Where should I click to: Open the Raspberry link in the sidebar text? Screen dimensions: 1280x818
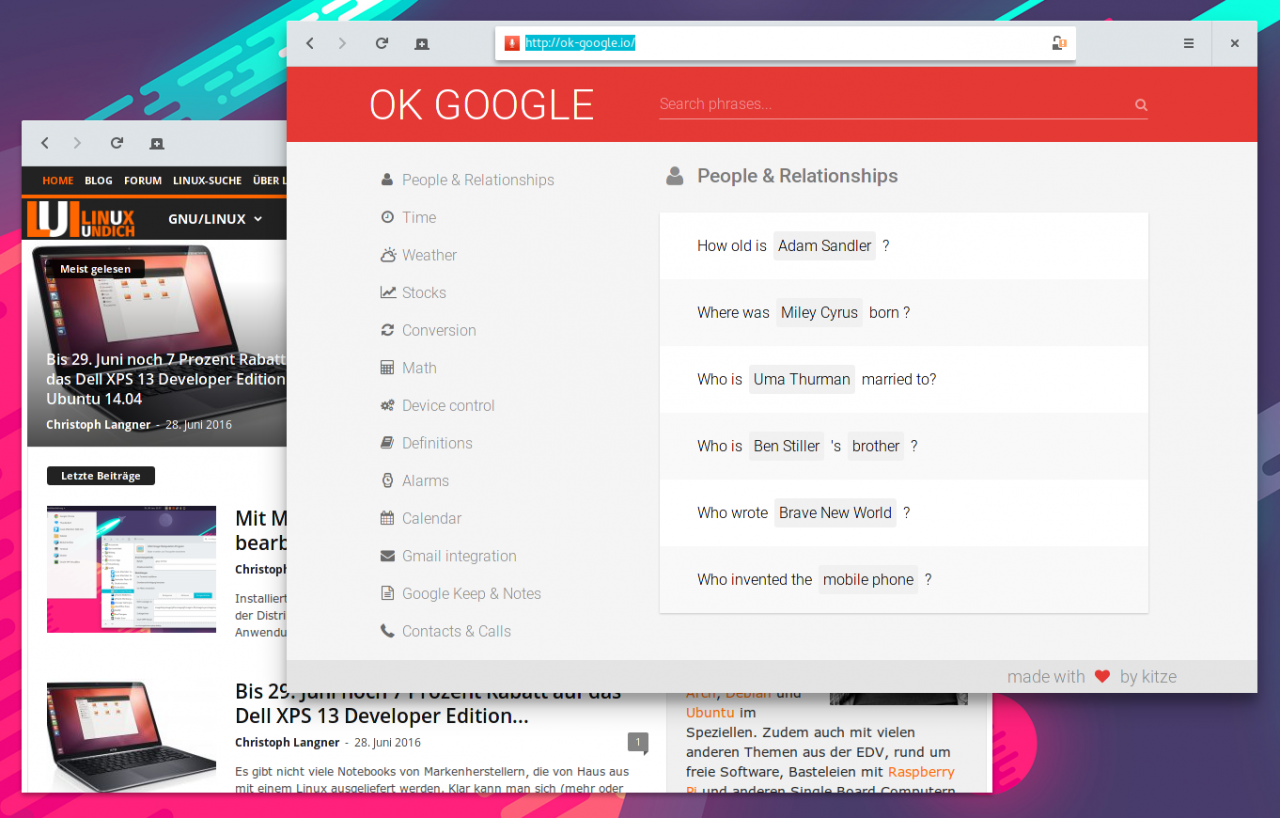[x=921, y=772]
